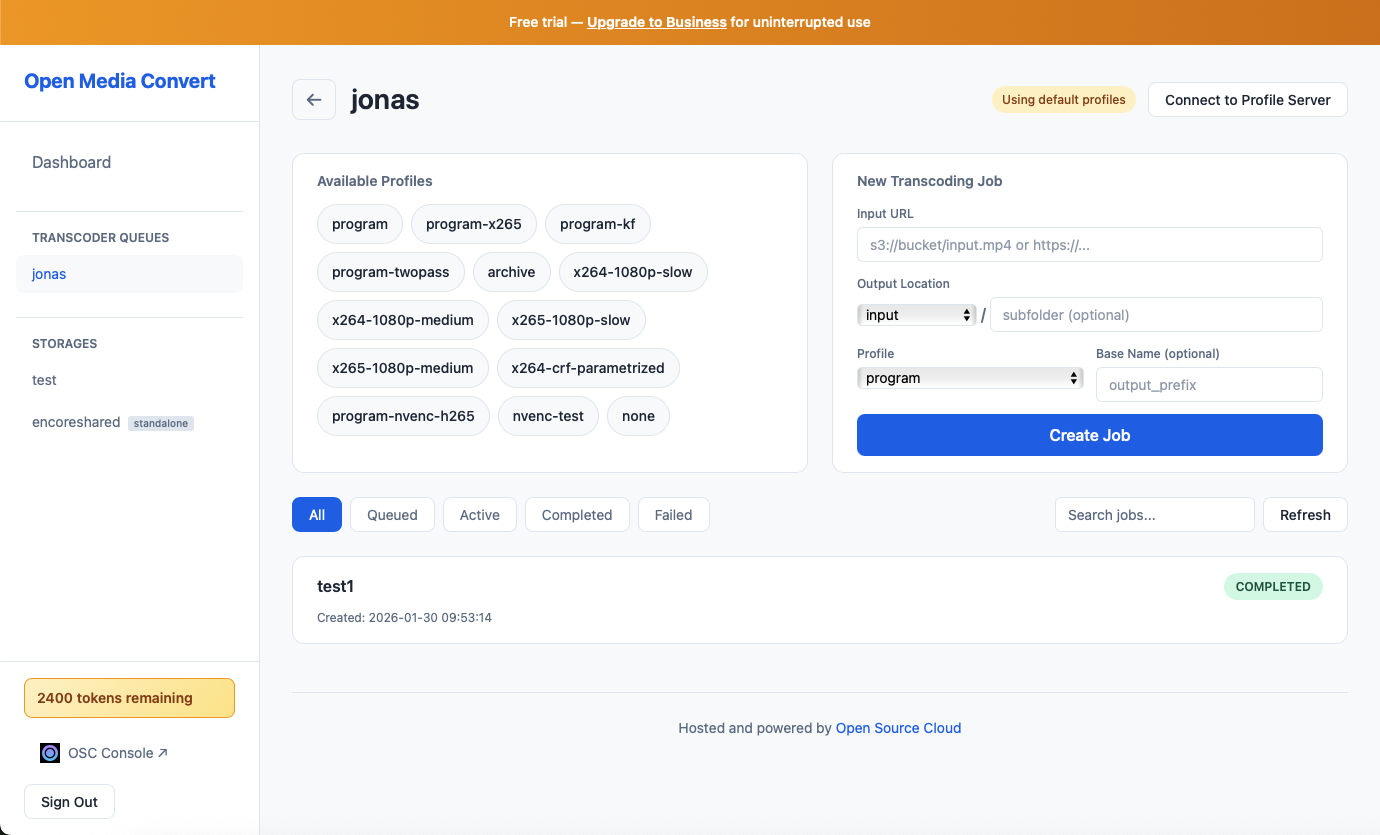Open the Output Location dropdown
The height and width of the screenshot is (835, 1380).
(915, 314)
